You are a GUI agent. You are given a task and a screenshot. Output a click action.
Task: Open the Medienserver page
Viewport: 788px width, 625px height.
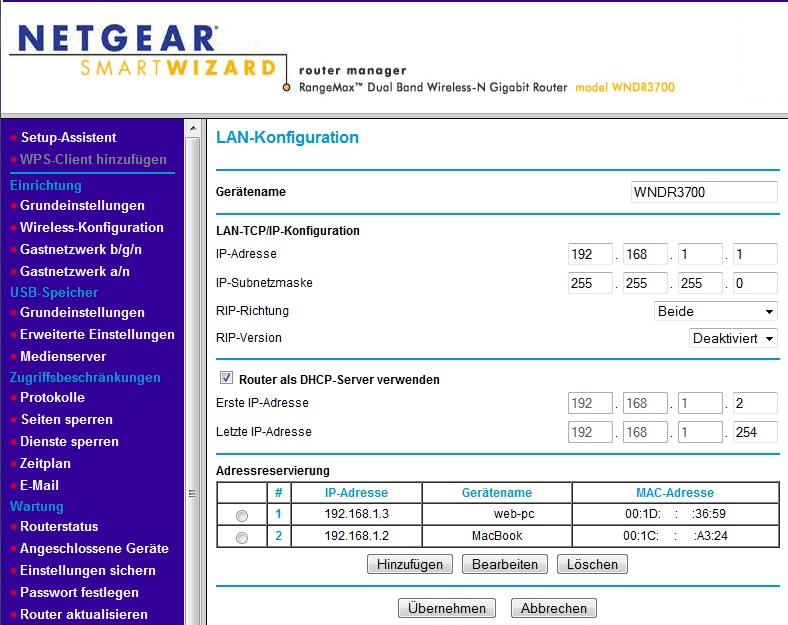coord(63,357)
